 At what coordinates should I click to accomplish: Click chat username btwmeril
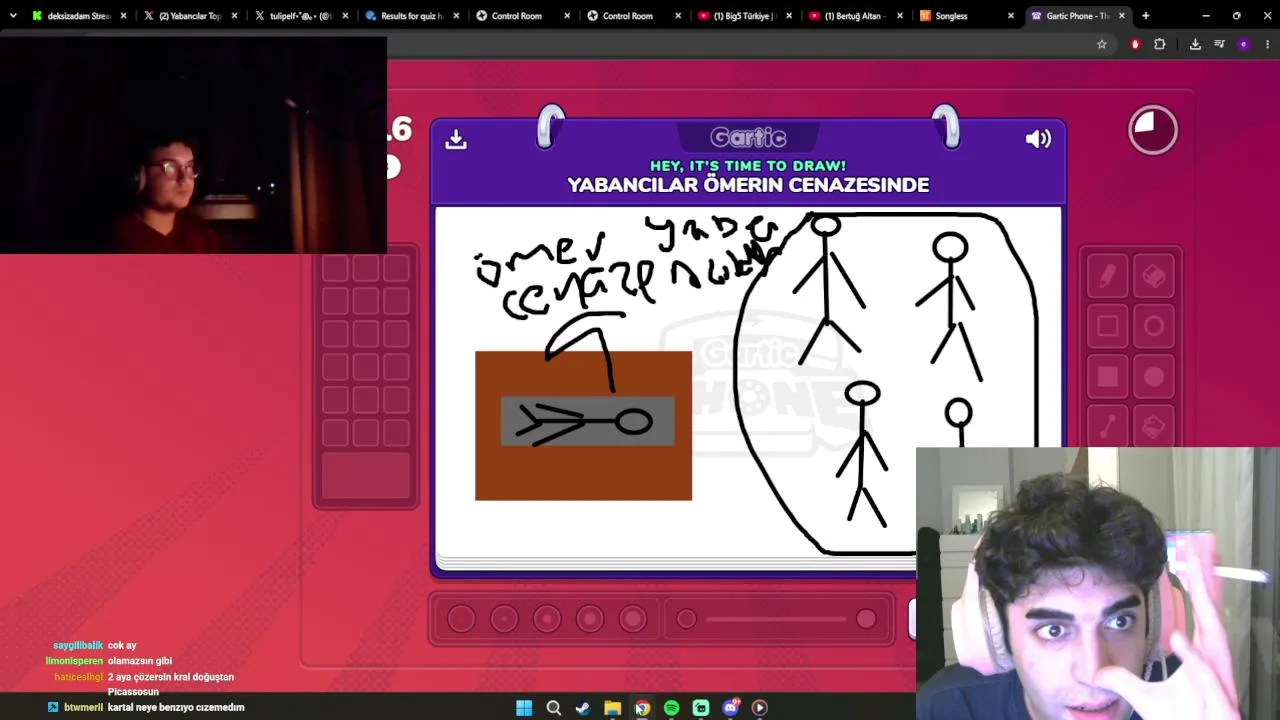(84, 707)
